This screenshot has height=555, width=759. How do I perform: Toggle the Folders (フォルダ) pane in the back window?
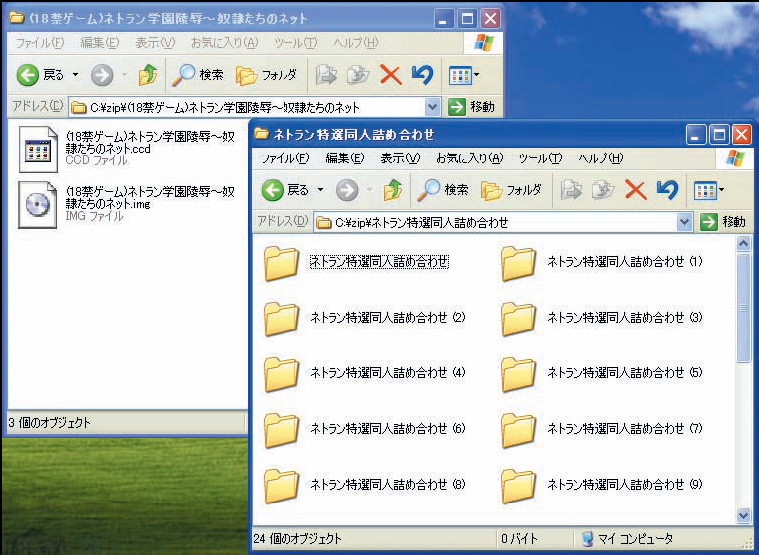pos(266,75)
